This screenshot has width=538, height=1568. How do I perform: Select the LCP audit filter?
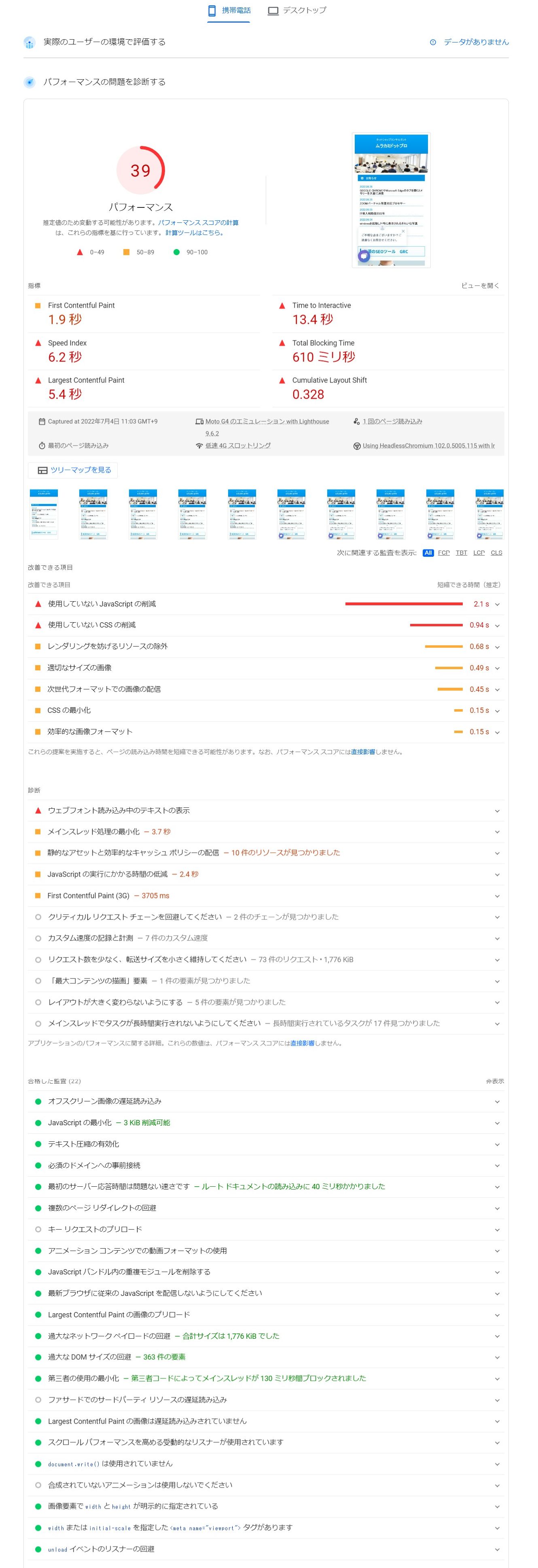[x=479, y=553]
